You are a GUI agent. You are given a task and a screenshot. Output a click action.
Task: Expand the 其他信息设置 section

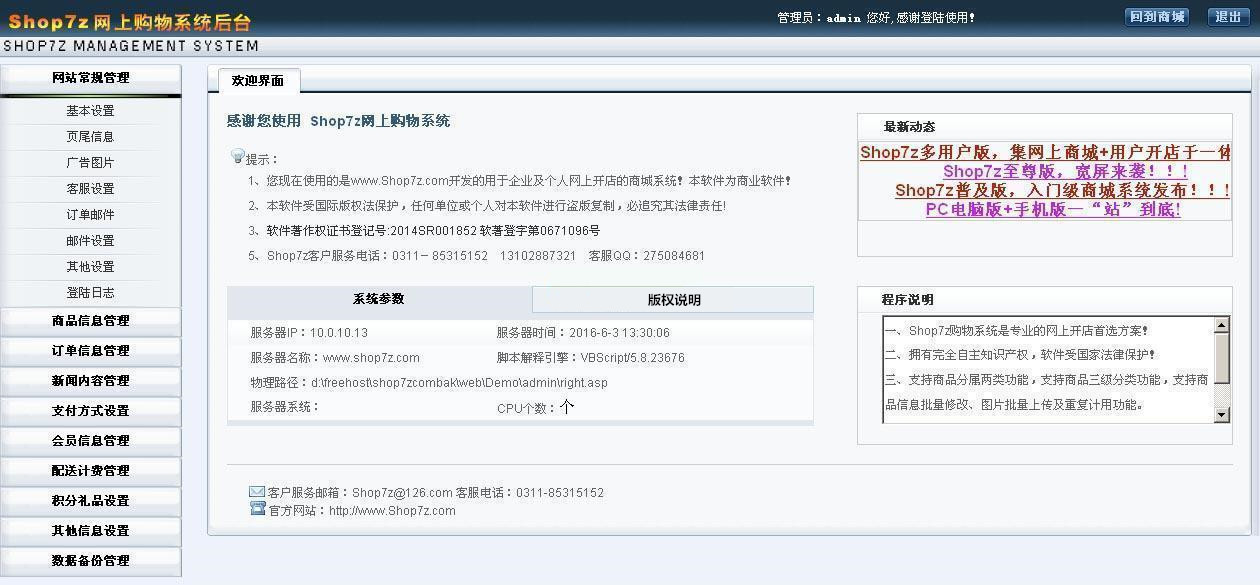click(90, 531)
